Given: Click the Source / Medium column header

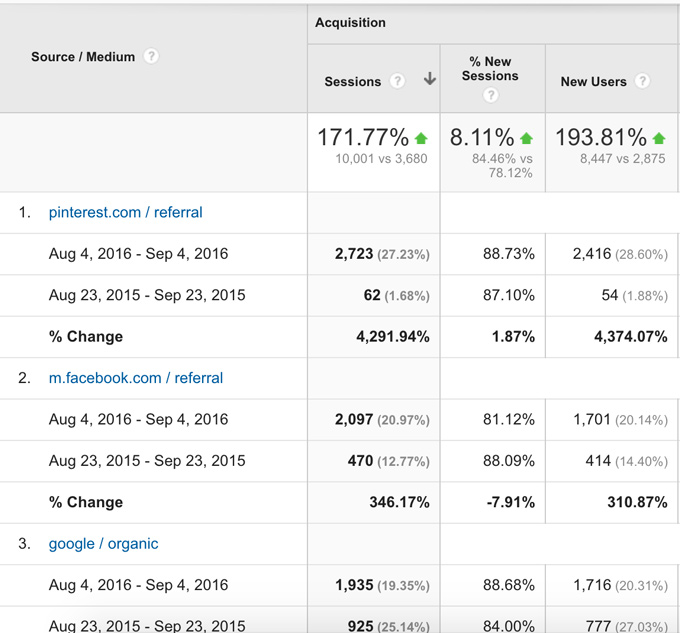Looking at the screenshot, I should (83, 57).
